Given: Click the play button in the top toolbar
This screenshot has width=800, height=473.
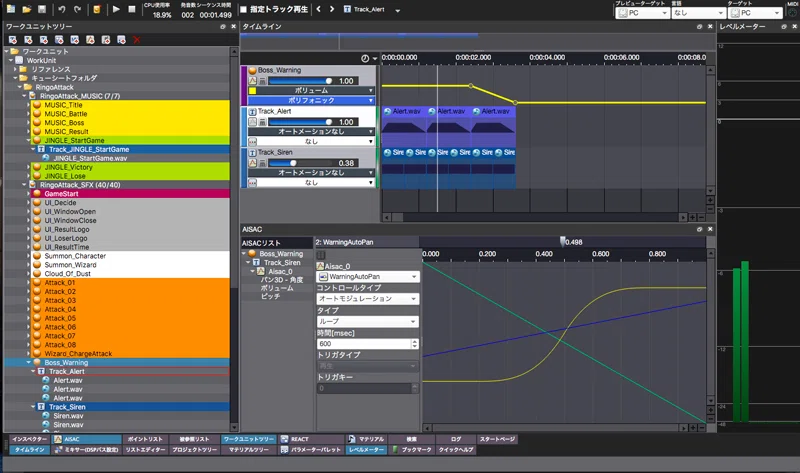Looking at the screenshot, I should [116, 9].
